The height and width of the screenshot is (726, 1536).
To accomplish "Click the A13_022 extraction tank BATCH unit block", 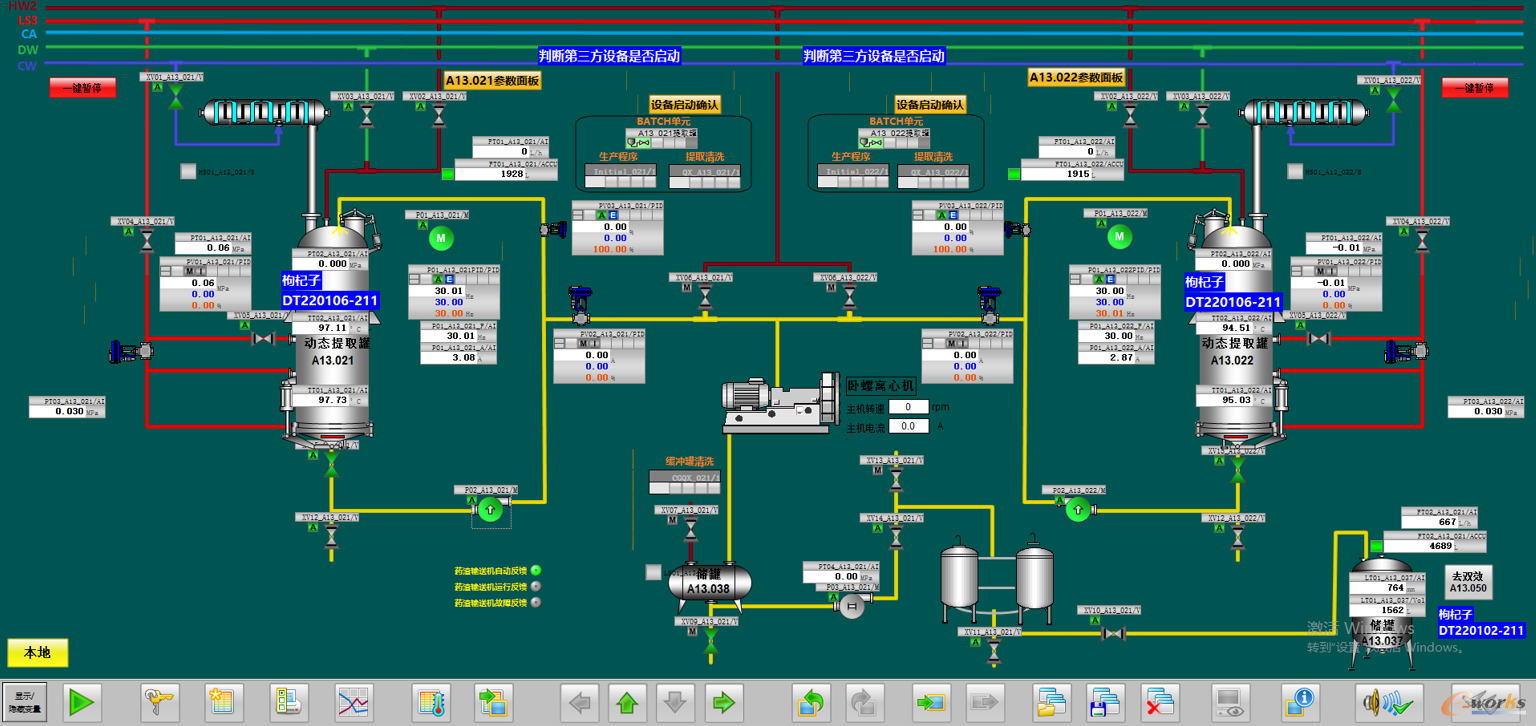I will [x=894, y=138].
